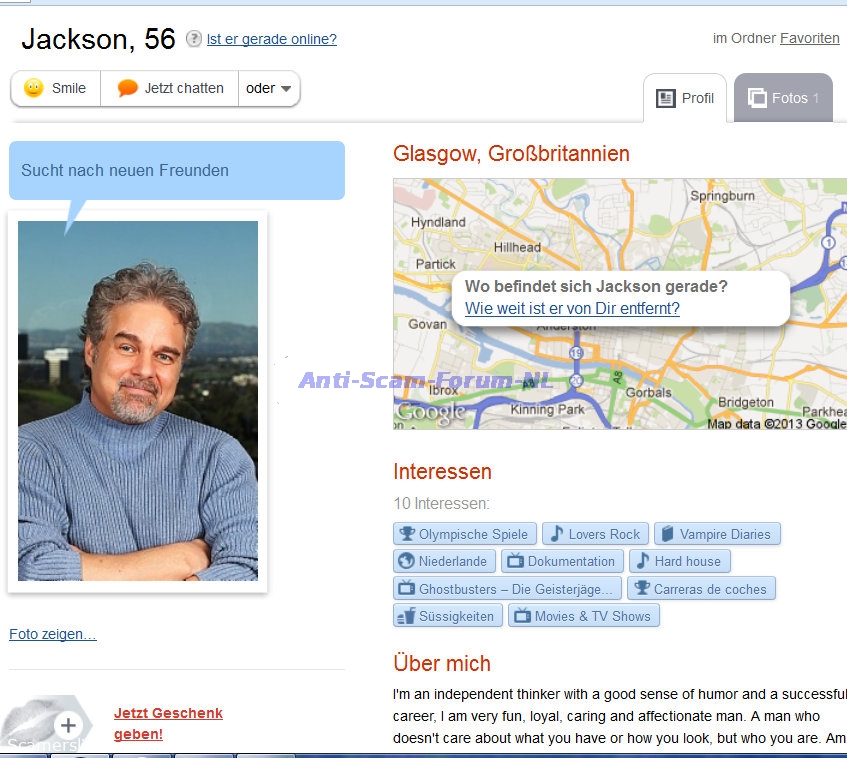Click the 'Foto zeigen…' link
Viewport: 847px width, 758px height.
click(x=53, y=634)
